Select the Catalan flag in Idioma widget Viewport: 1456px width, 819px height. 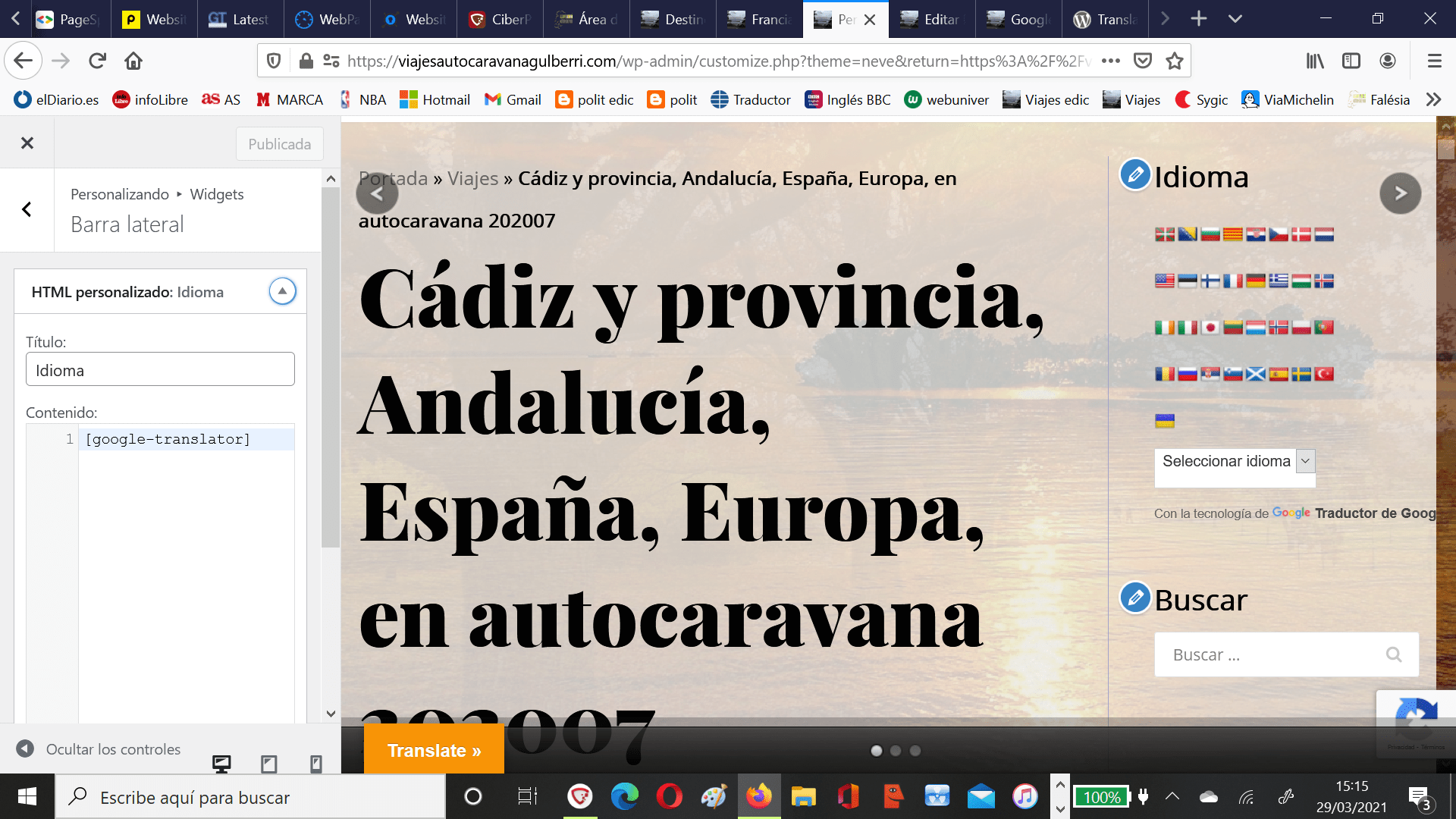[x=1233, y=234]
